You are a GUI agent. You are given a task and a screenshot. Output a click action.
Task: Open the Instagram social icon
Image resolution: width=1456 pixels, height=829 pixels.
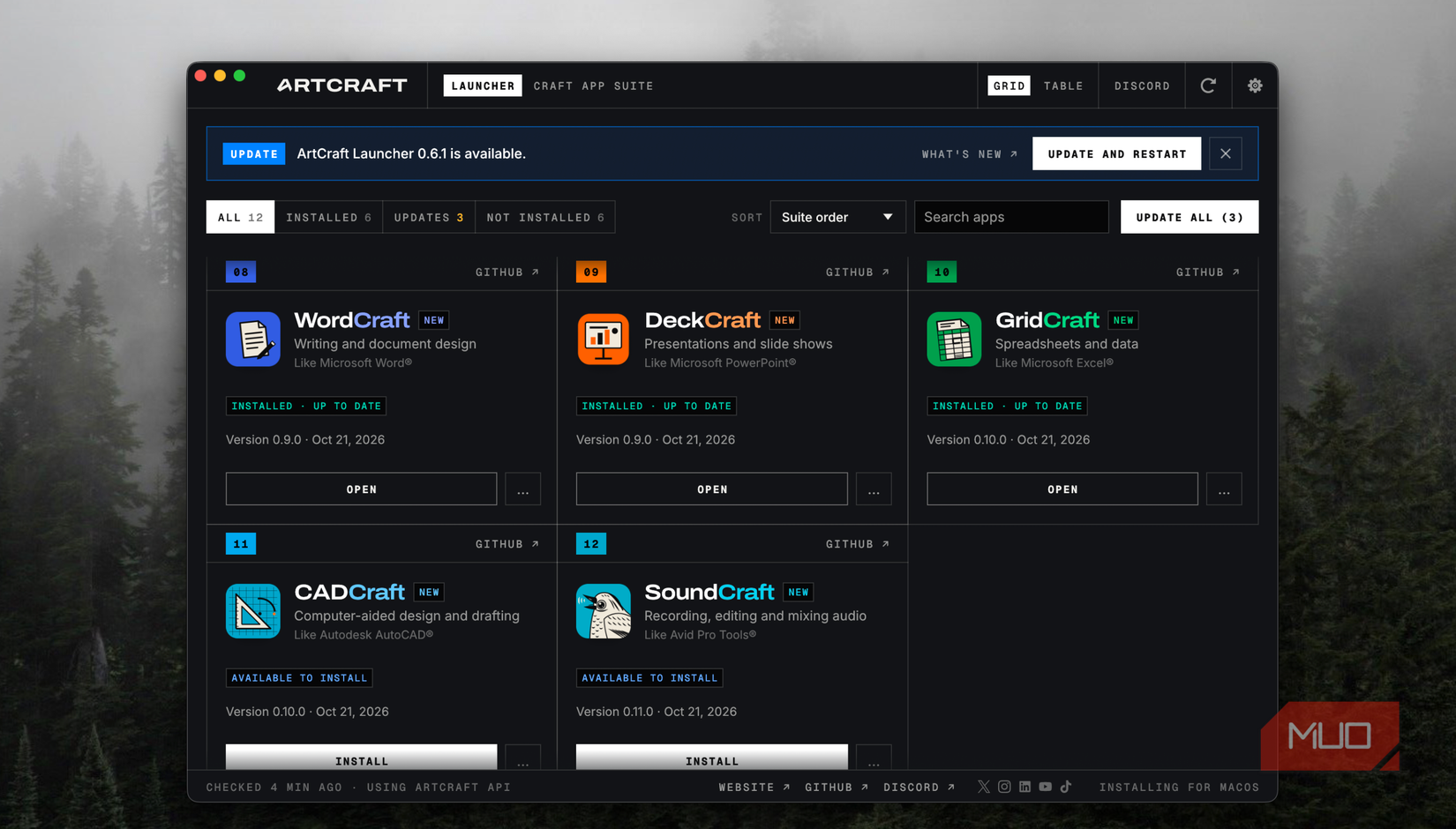1004,787
